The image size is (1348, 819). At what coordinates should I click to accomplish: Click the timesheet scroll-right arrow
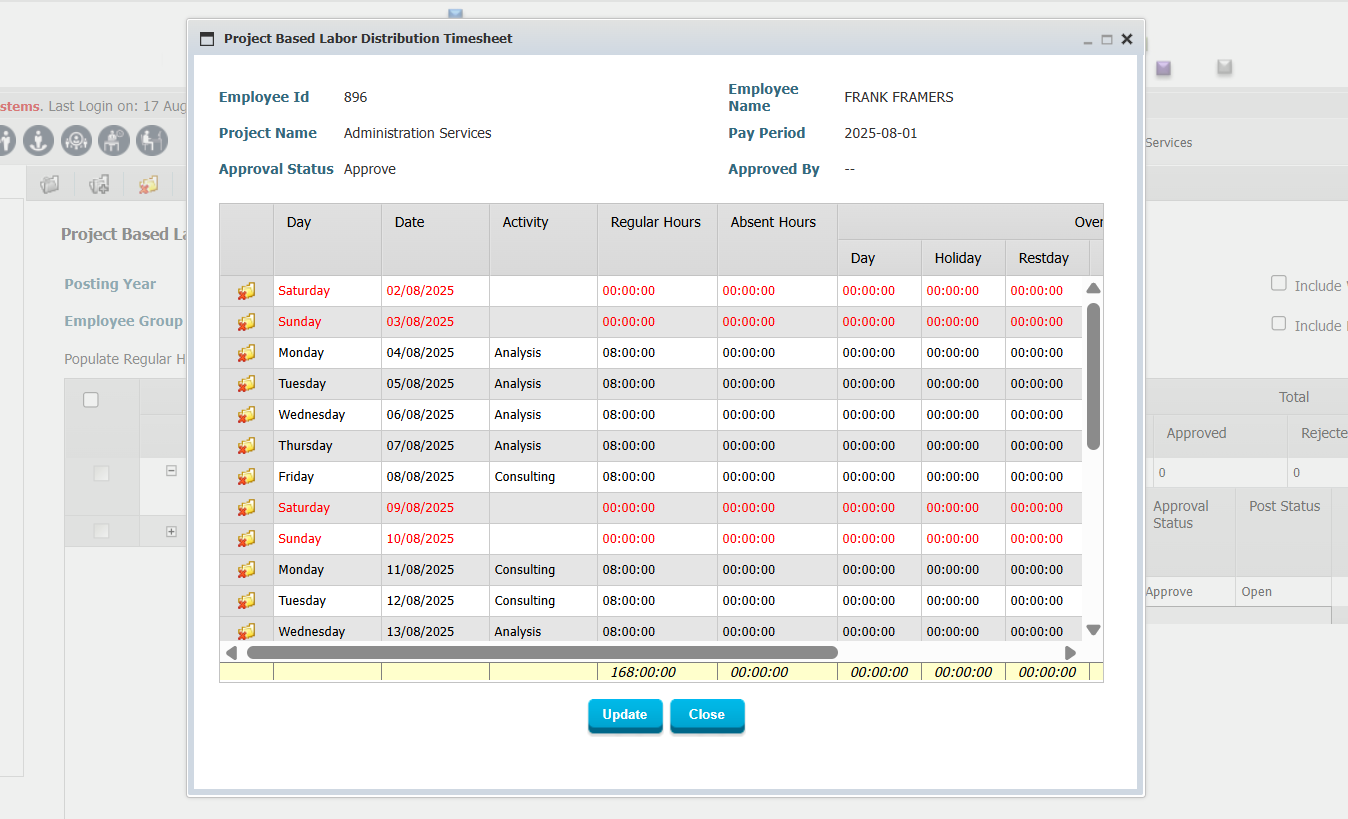tap(1070, 652)
